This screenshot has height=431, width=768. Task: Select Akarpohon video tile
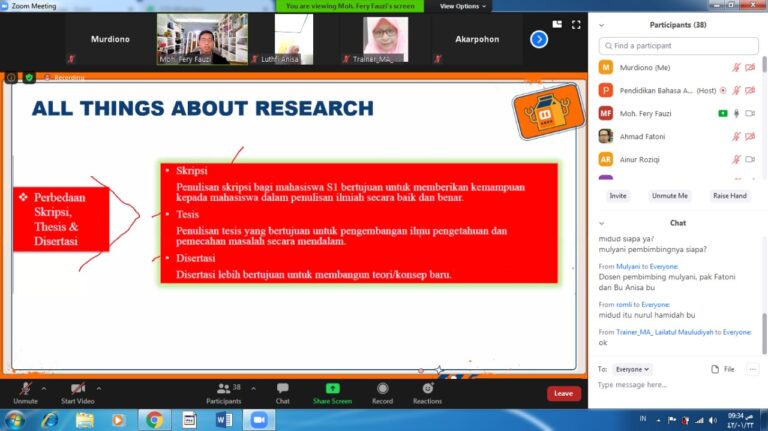477,39
